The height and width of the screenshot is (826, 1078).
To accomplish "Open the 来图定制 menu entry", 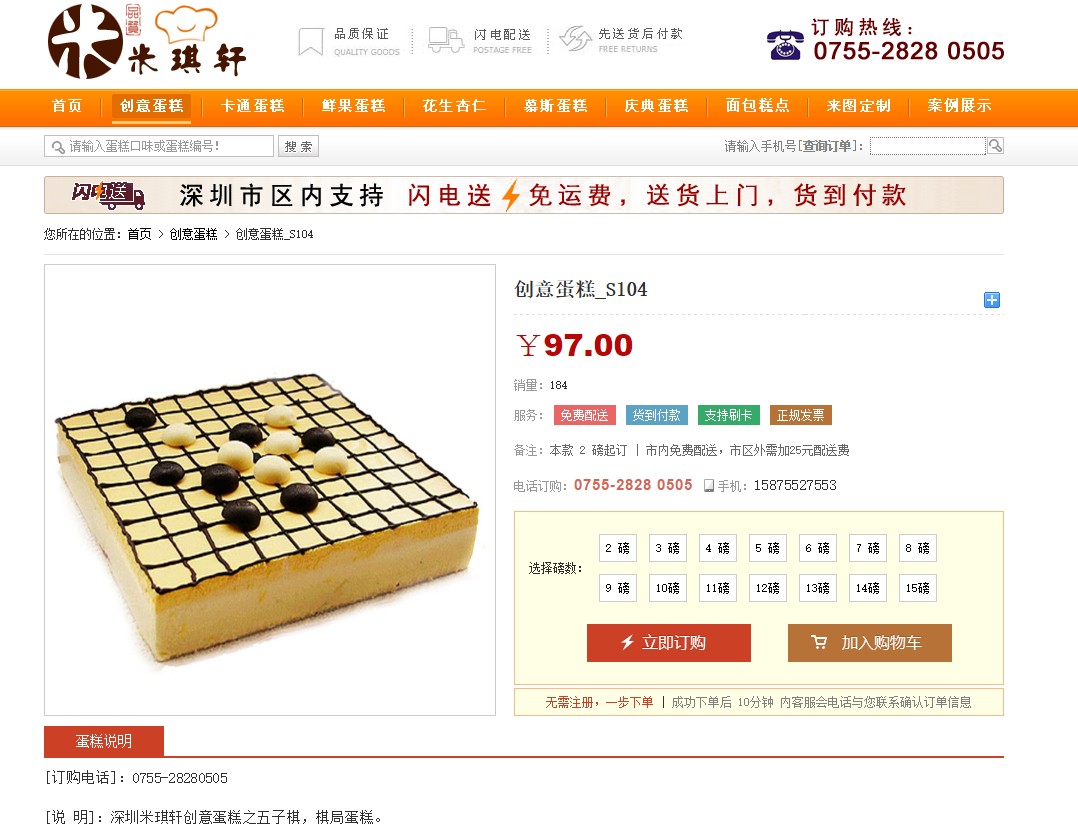I will coord(858,106).
